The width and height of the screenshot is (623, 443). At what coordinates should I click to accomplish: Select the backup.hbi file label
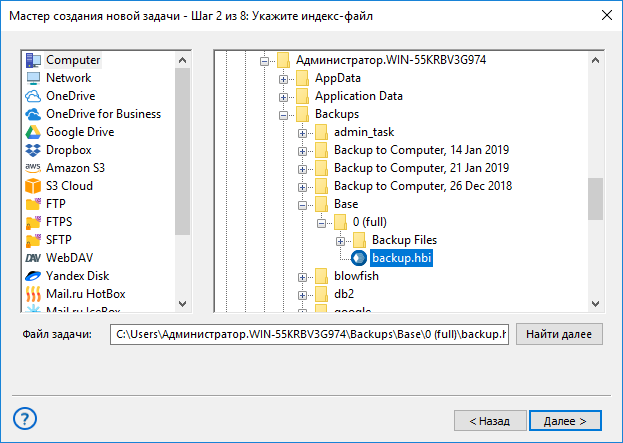point(401,258)
